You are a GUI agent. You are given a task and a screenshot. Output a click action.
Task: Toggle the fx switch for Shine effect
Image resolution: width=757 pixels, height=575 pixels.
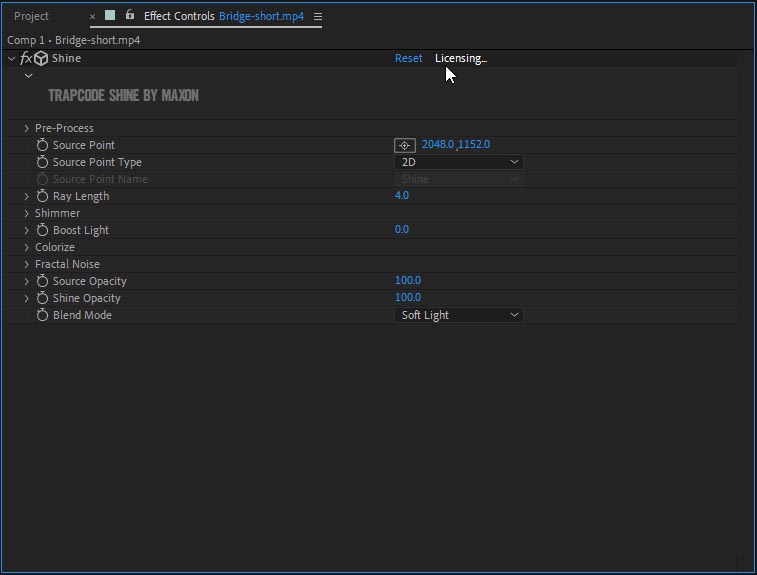click(26, 58)
